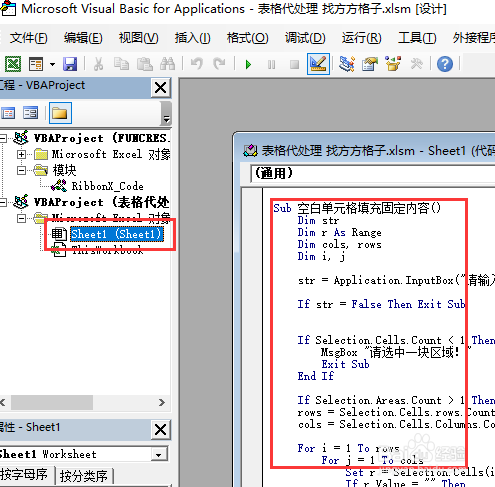
Task: Collapse second Microsoft Excel 对象 folder
Action: 21,218
